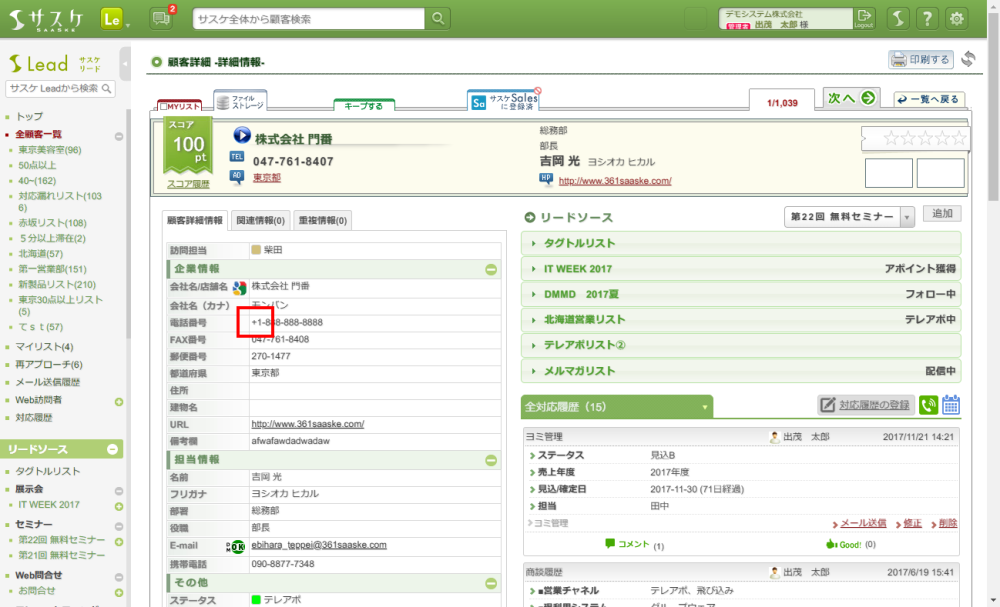Click the green phone call icon
The width and height of the screenshot is (1000, 607).
coord(929,405)
